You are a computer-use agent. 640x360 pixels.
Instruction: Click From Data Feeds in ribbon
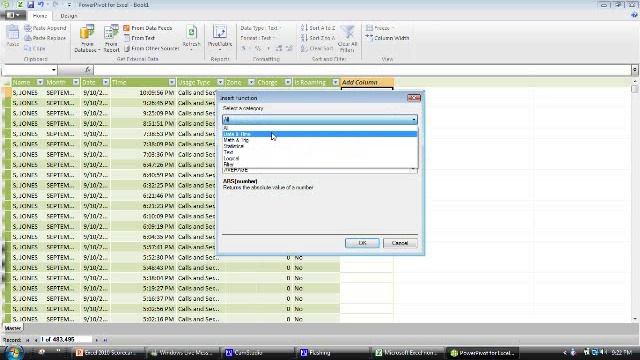click(x=148, y=28)
